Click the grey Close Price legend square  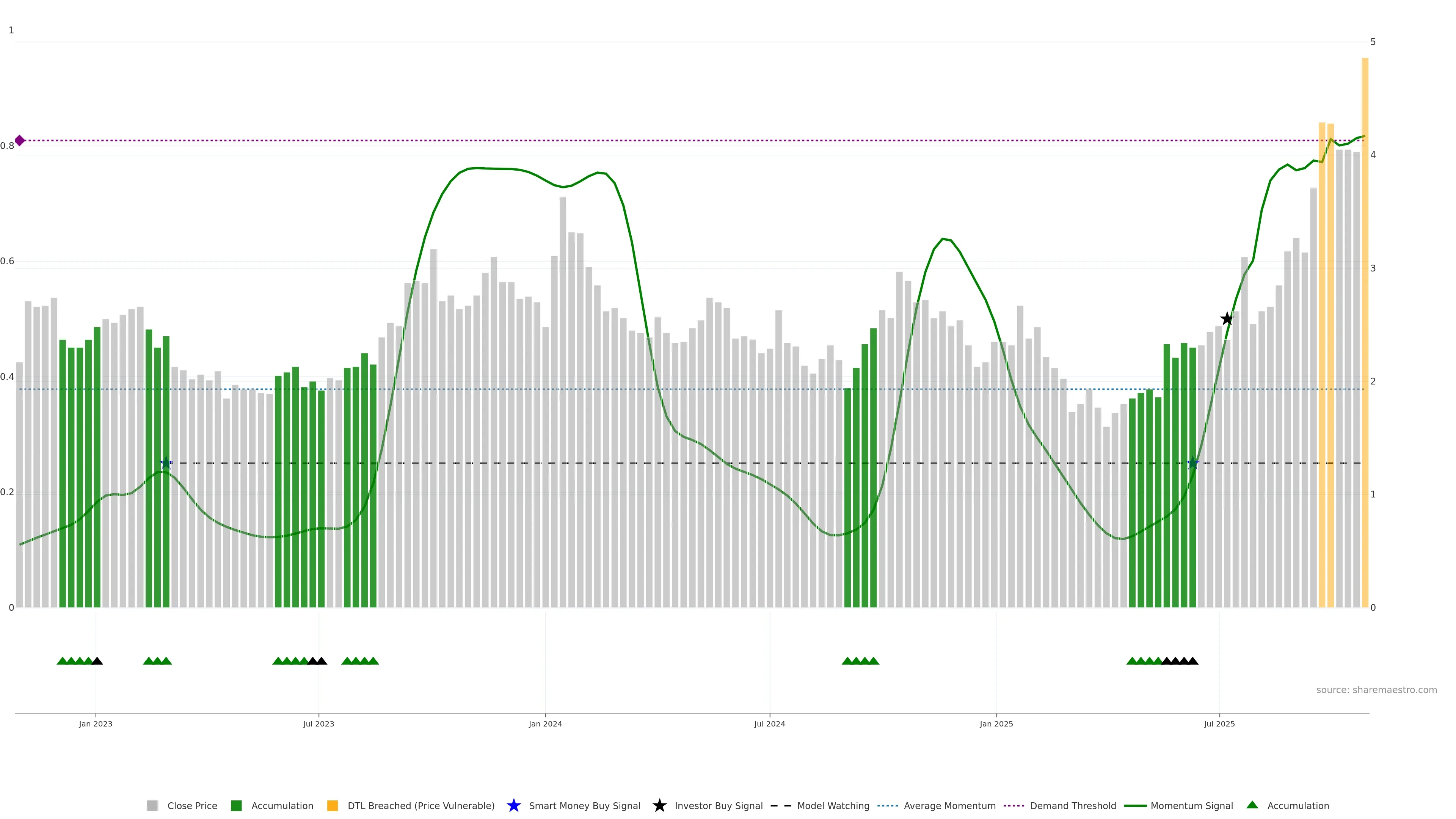pyautogui.click(x=152, y=805)
